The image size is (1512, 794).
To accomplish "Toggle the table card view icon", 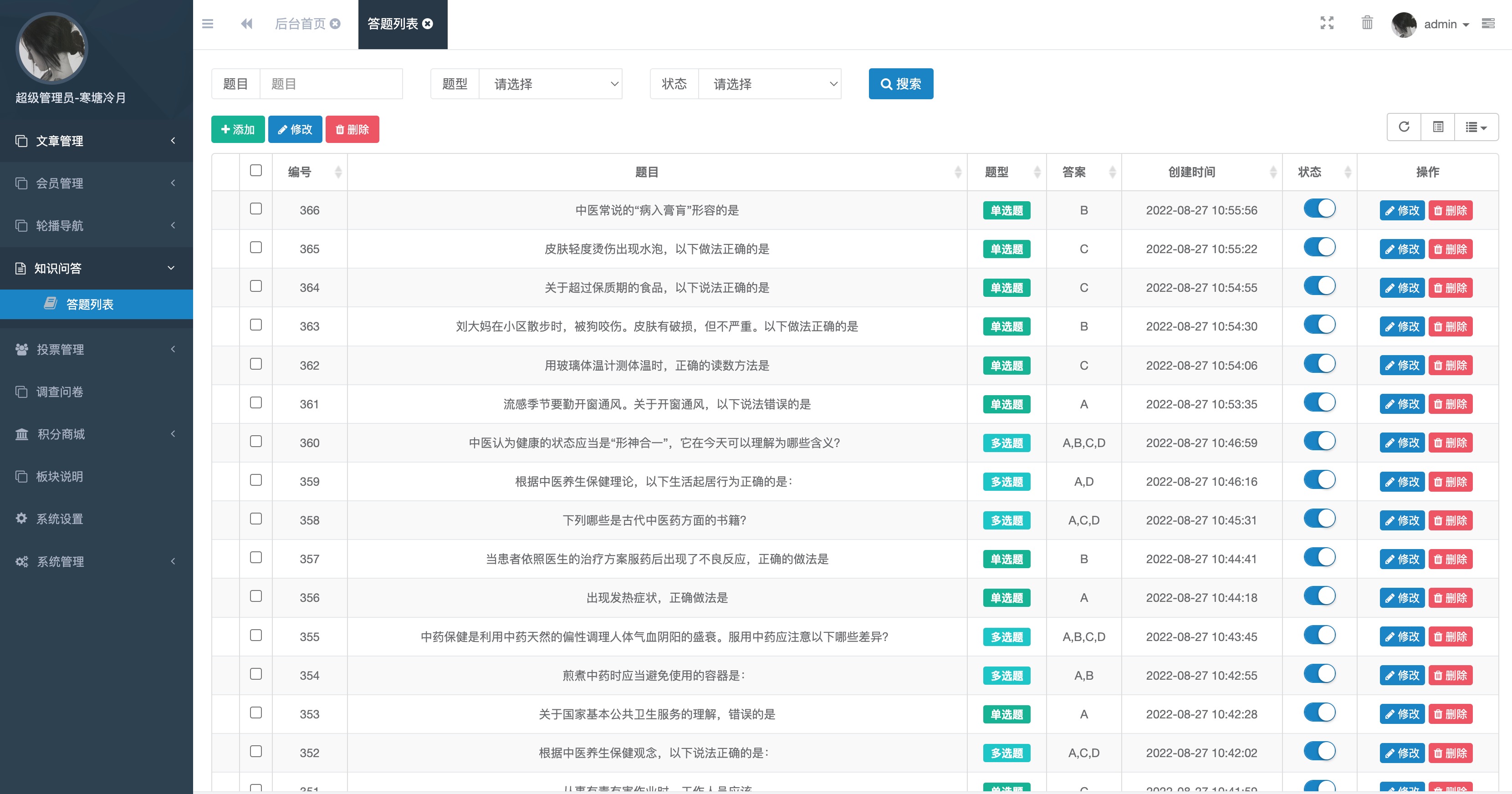I will coord(1438,127).
